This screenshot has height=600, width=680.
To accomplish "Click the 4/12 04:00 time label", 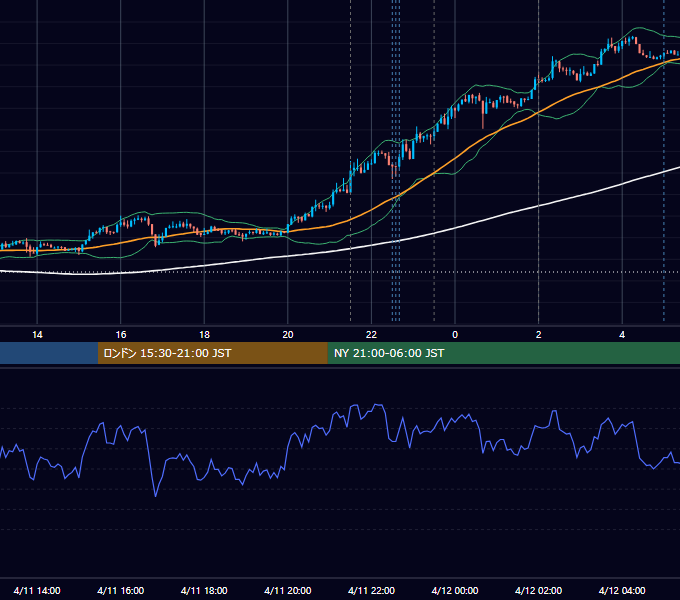I will point(622,590).
